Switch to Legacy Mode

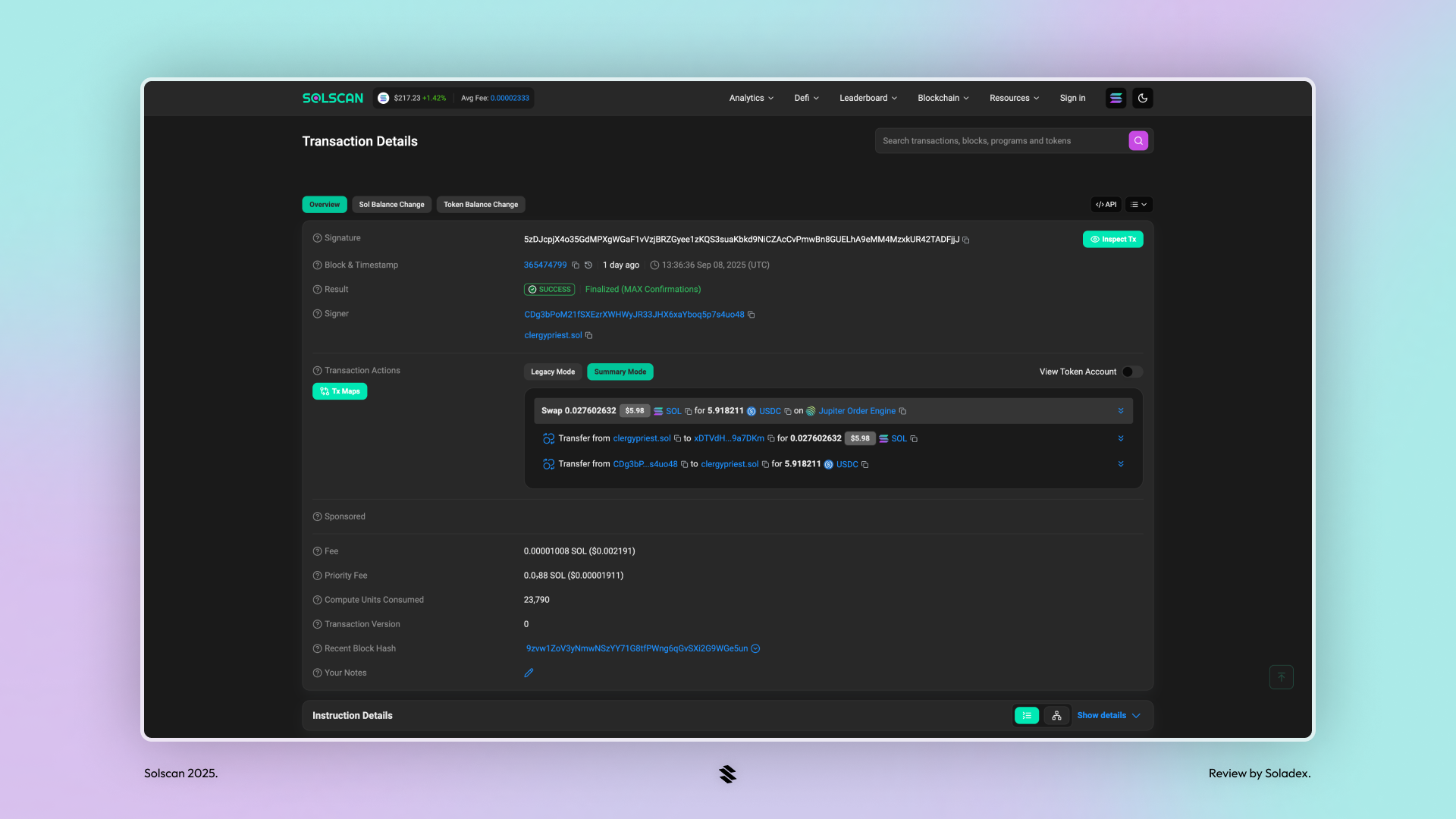point(553,372)
